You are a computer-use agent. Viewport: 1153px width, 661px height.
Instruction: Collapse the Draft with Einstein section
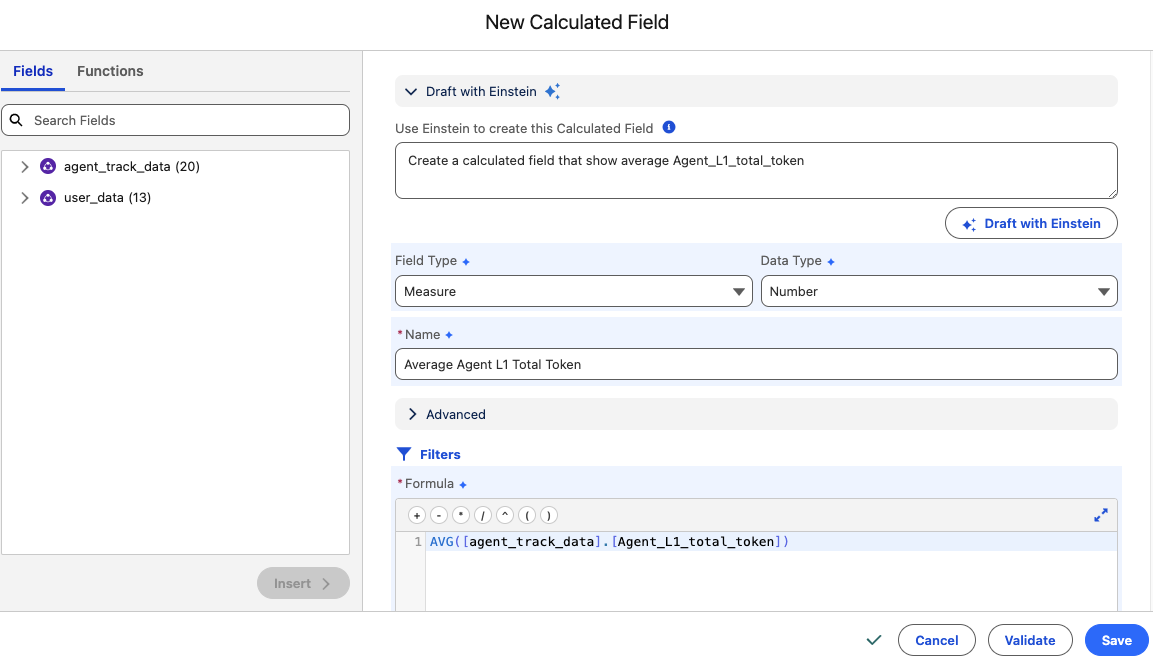click(410, 91)
